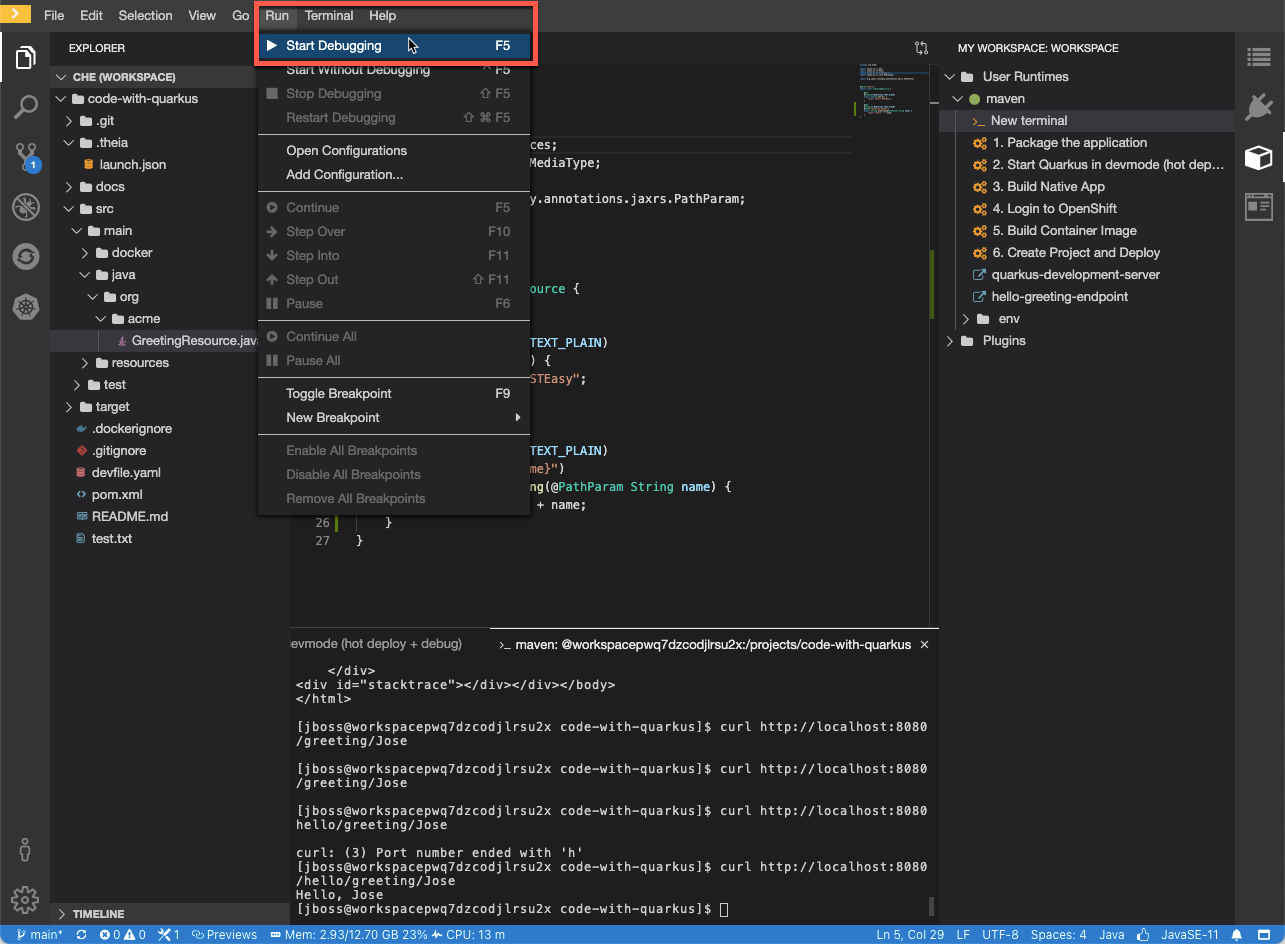Open devfile.yaml in explorer
The image size is (1285, 944).
click(126, 473)
